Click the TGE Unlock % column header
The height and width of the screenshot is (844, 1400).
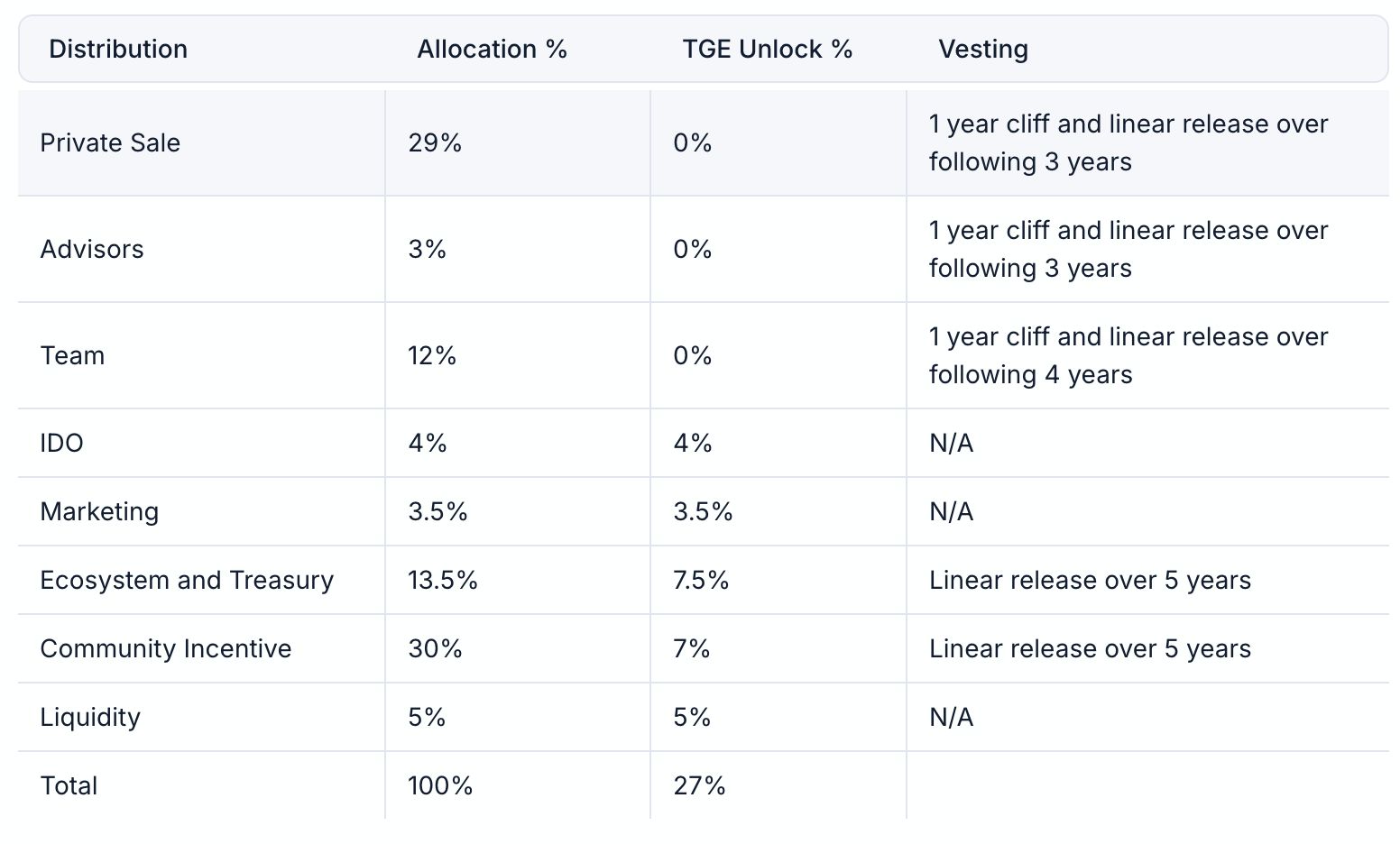[x=767, y=50]
